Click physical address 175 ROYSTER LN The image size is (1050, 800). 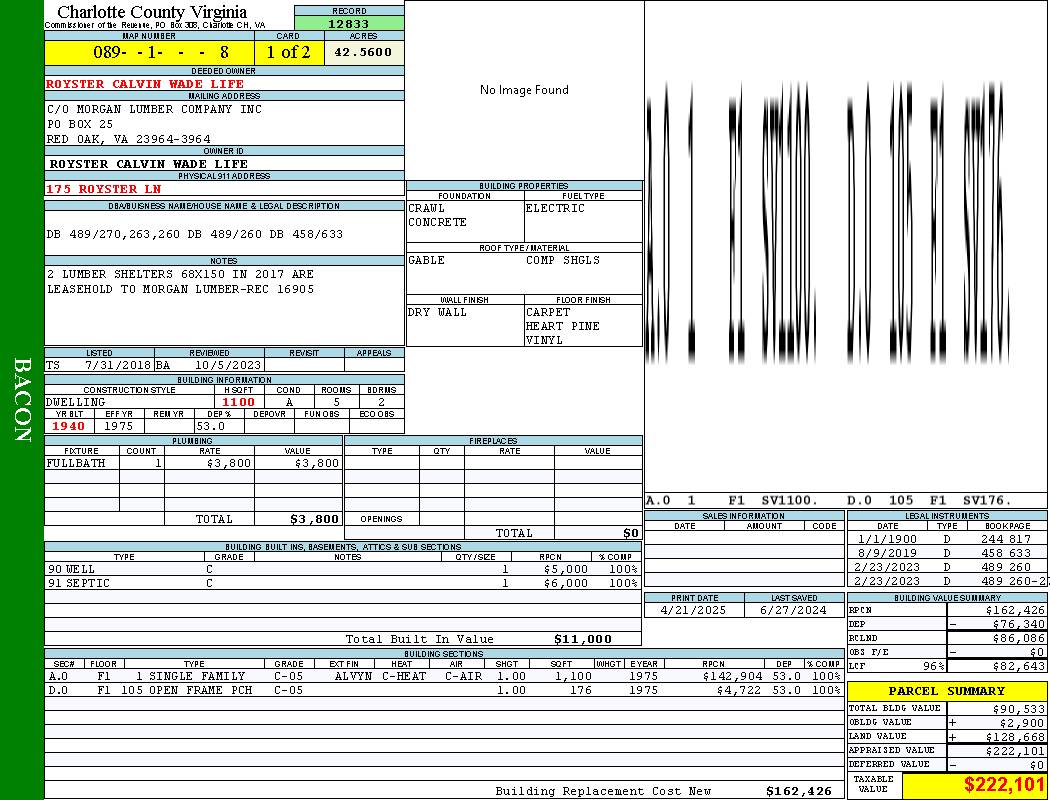103,189
